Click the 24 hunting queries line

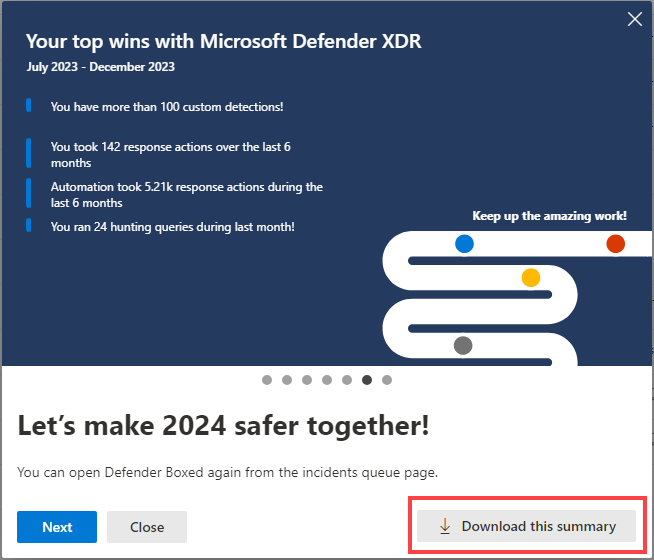[173, 227]
